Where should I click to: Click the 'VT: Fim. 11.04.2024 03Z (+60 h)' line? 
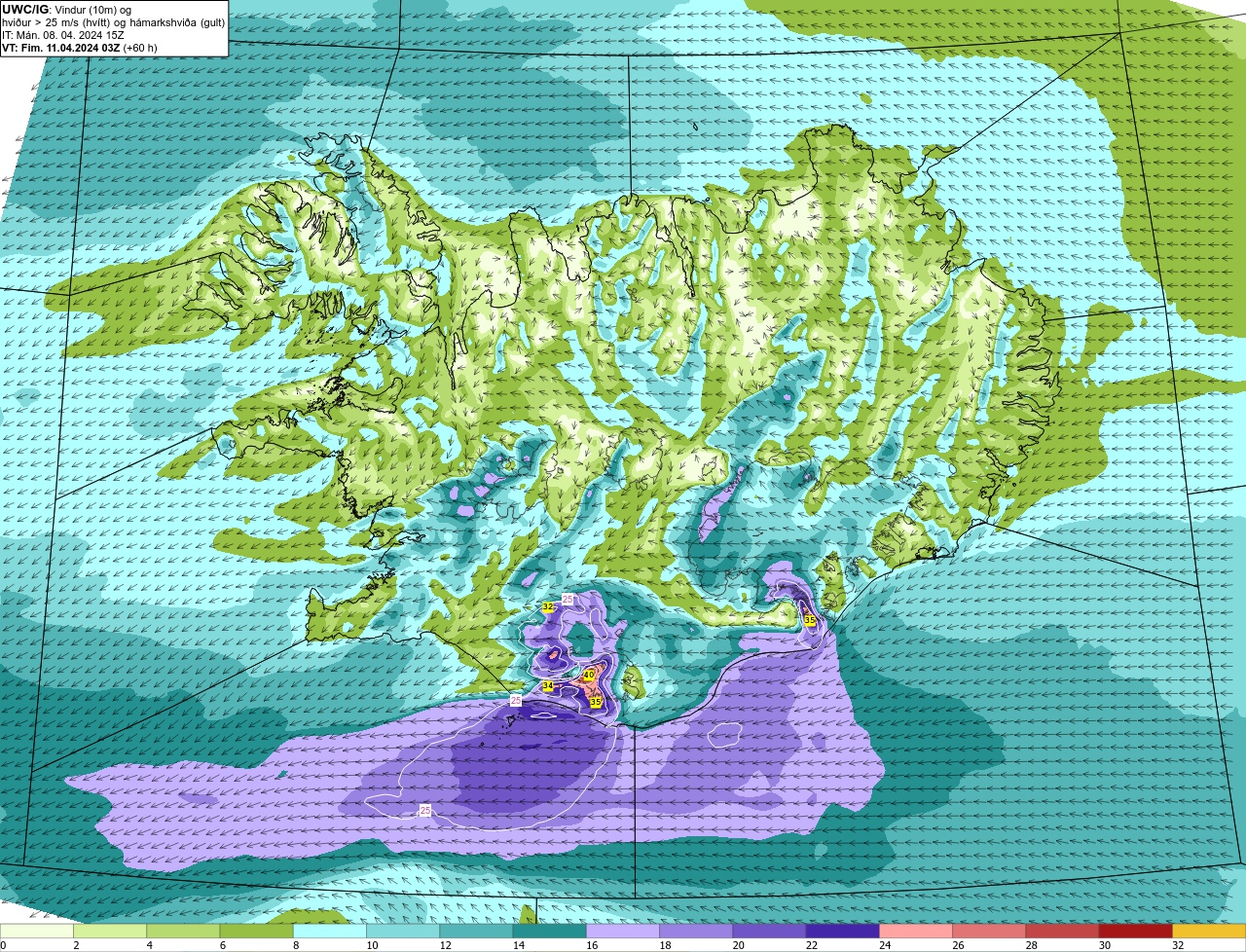80,47
